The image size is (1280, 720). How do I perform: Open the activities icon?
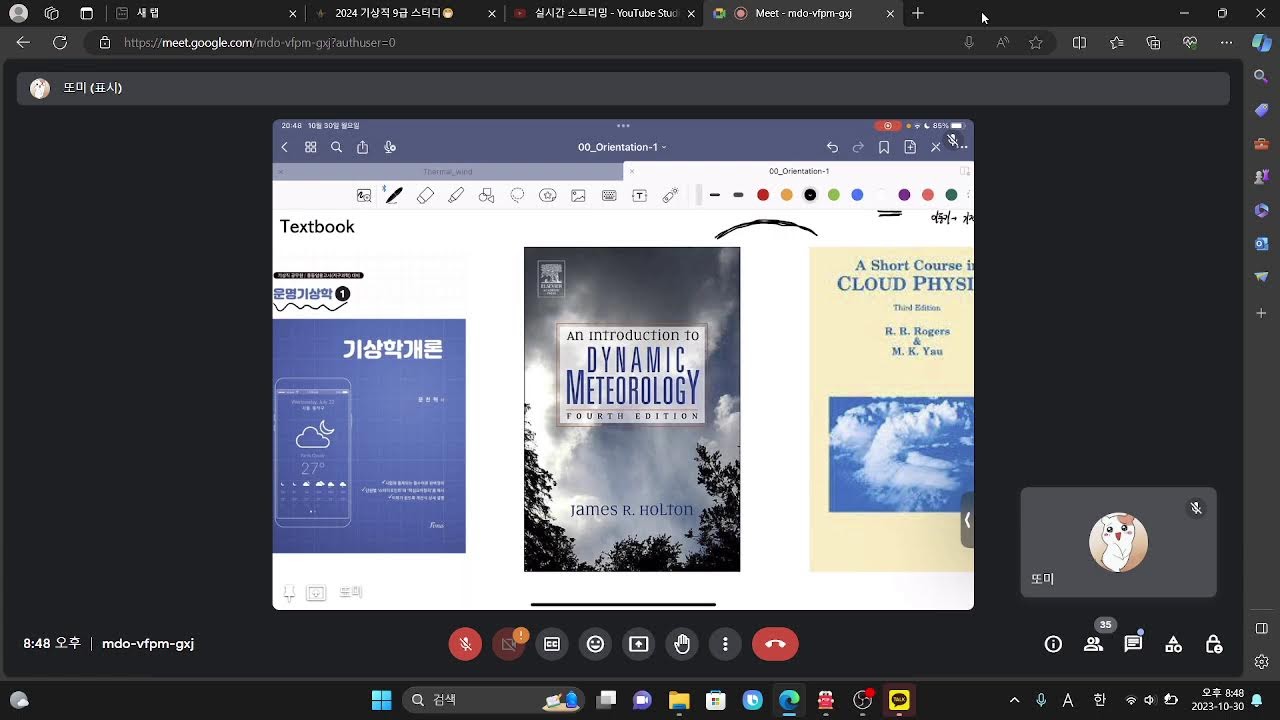(1174, 644)
